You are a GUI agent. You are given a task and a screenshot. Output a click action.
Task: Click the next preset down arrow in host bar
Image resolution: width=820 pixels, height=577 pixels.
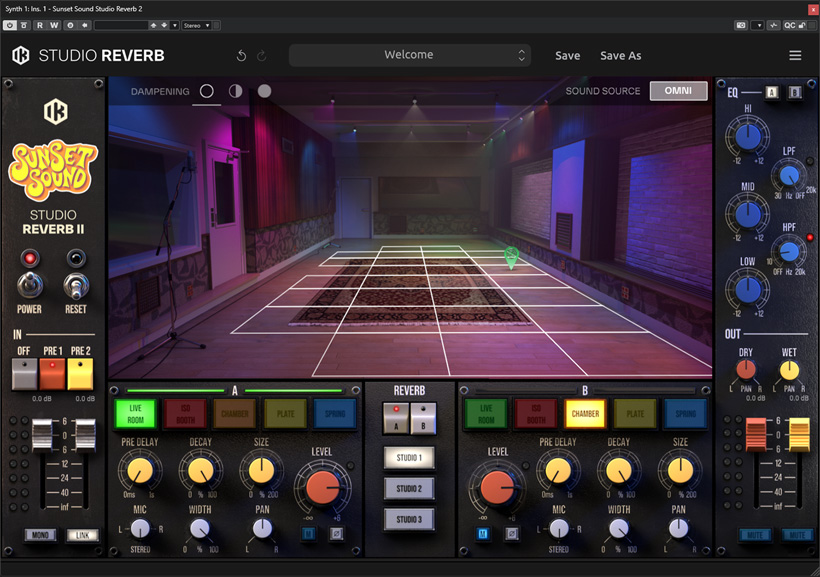click(164, 25)
